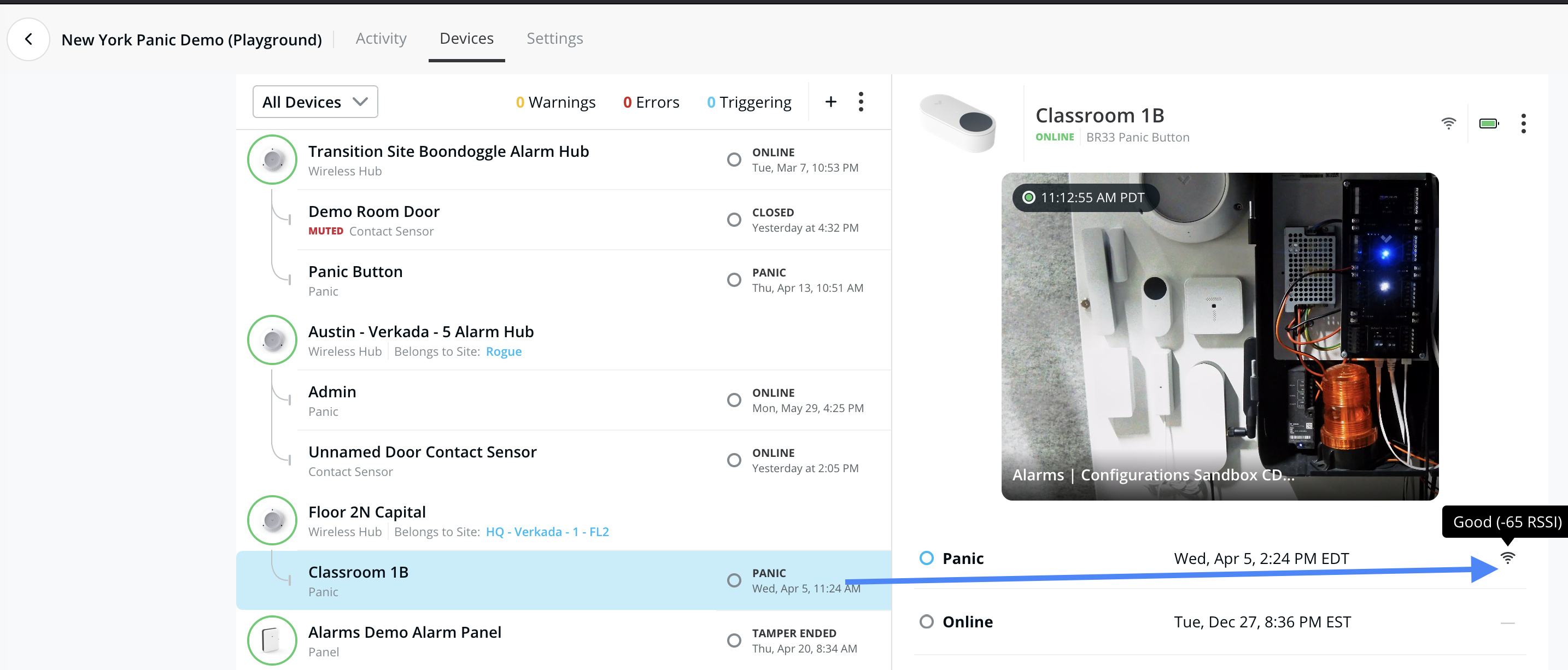The image size is (1568, 670).
Task: Open device list three-dot menu
Action: click(861, 102)
